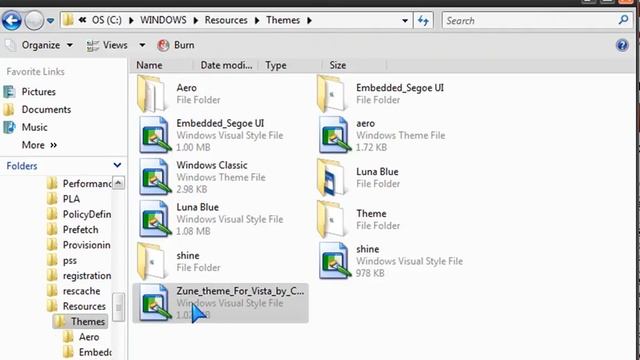Click the greyed Forward navigation button

[34, 20]
